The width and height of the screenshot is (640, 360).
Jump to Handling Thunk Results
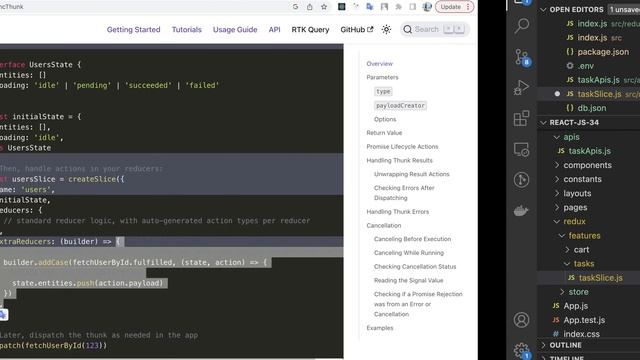point(399,160)
